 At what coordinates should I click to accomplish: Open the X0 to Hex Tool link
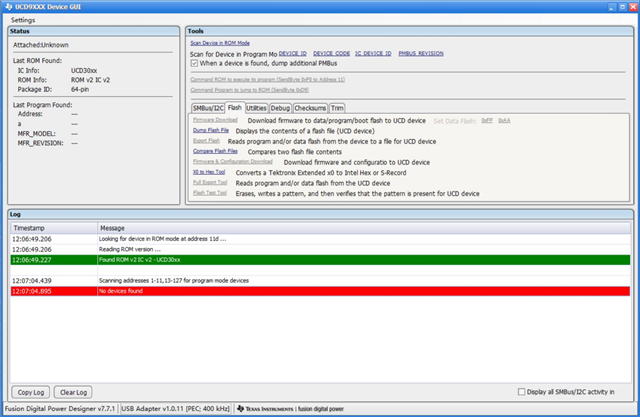[x=209, y=172]
